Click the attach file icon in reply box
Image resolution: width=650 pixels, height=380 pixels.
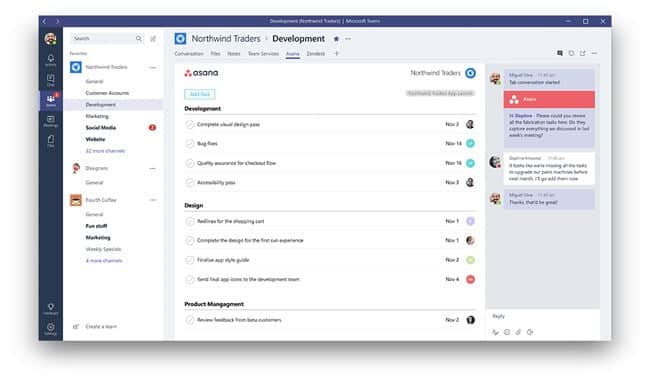click(518, 332)
